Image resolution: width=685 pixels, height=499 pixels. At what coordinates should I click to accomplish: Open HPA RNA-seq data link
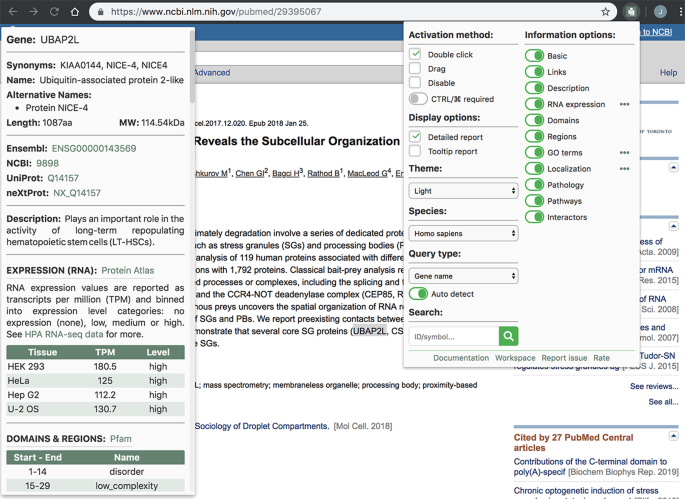[64, 334]
